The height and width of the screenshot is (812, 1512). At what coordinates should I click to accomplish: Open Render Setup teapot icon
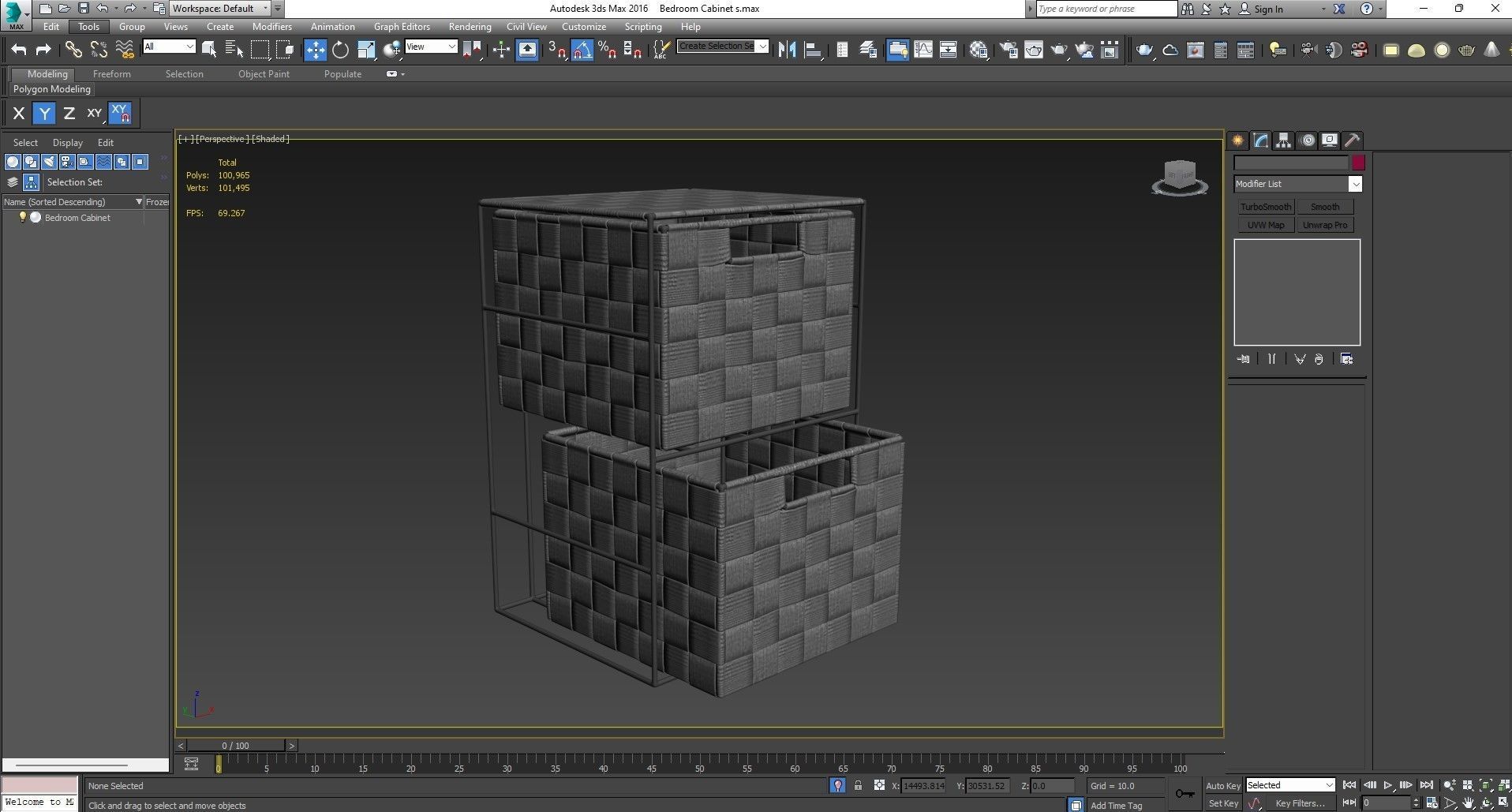click(1009, 50)
